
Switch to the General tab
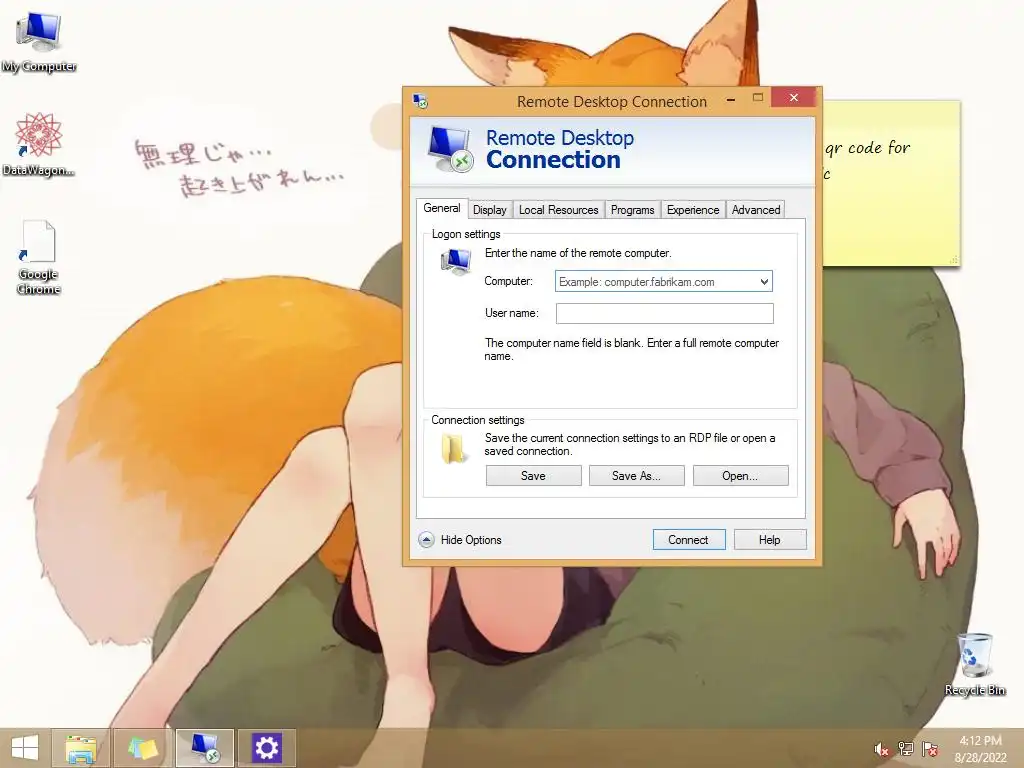441,208
